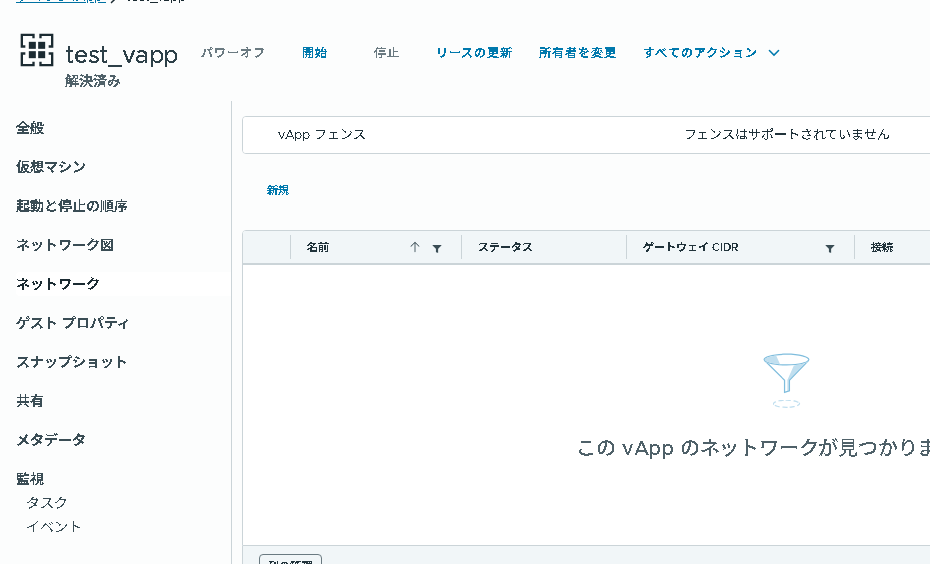The width and height of the screenshot is (930, 564).
Task: Click 所有者を変更 action
Action: click(577, 53)
